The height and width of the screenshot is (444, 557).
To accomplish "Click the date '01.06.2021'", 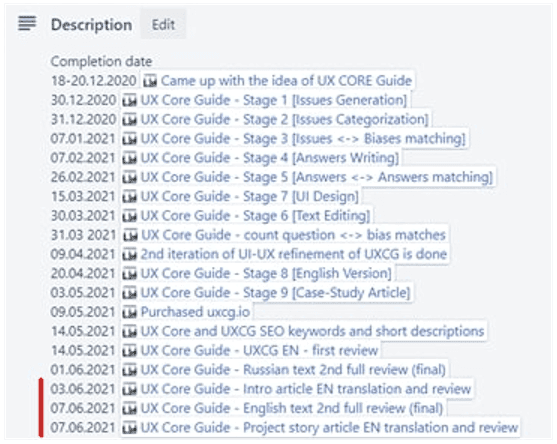I will pyautogui.click(x=83, y=370).
